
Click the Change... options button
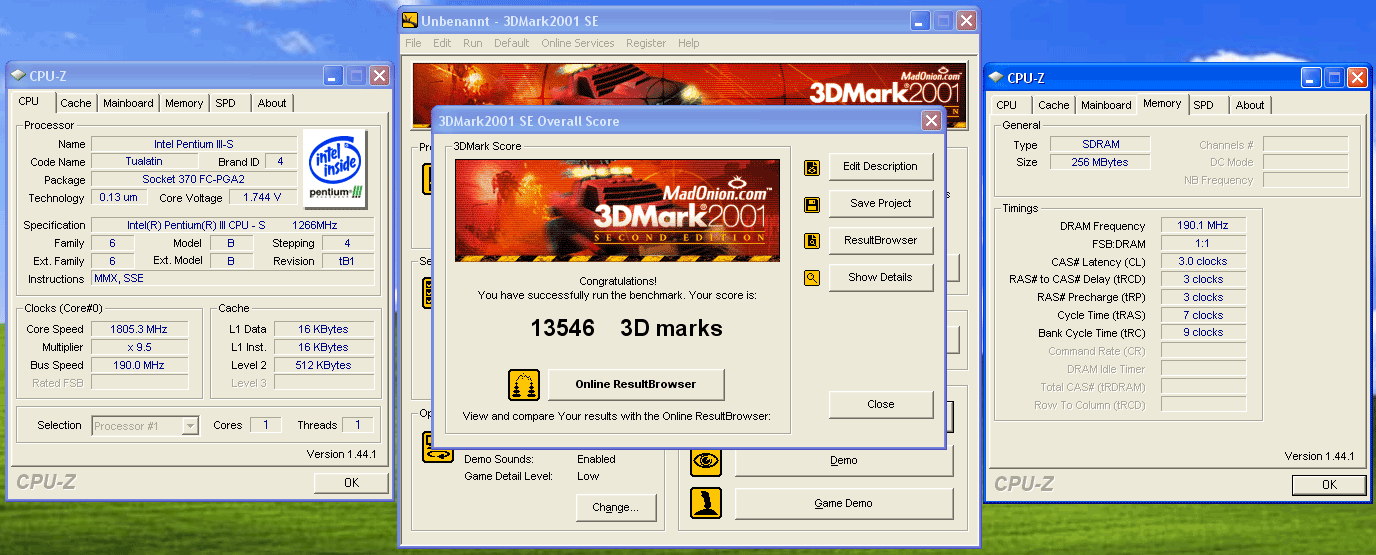click(x=615, y=508)
